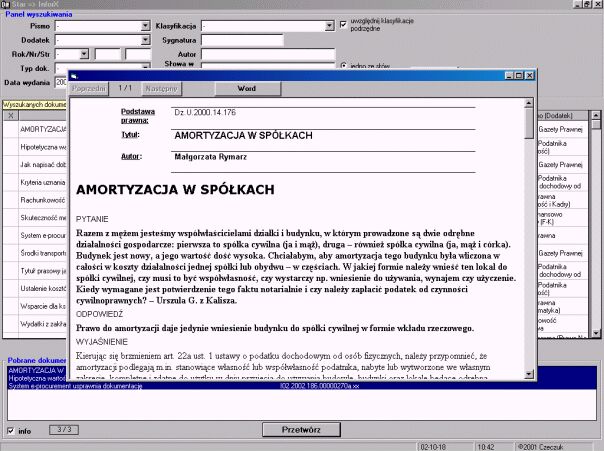This screenshot has height=451, width=604.
Task: Click the Data wydania date field
Action: 61,82
